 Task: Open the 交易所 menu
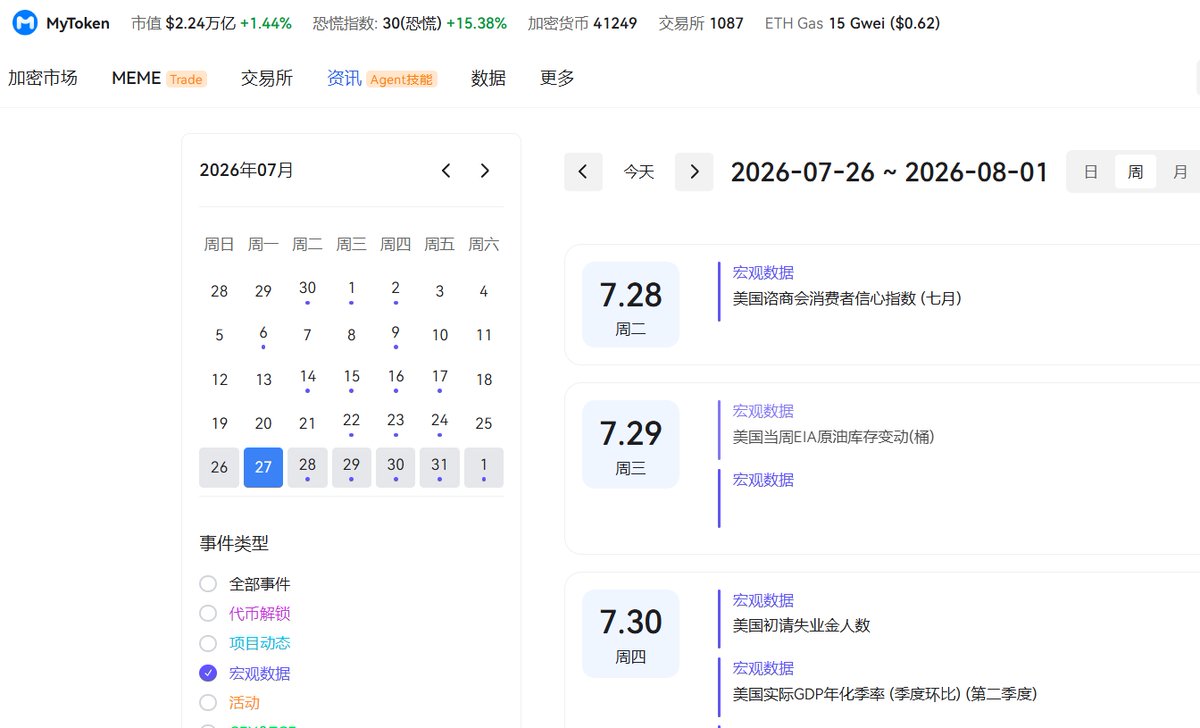click(x=267, y=78)
